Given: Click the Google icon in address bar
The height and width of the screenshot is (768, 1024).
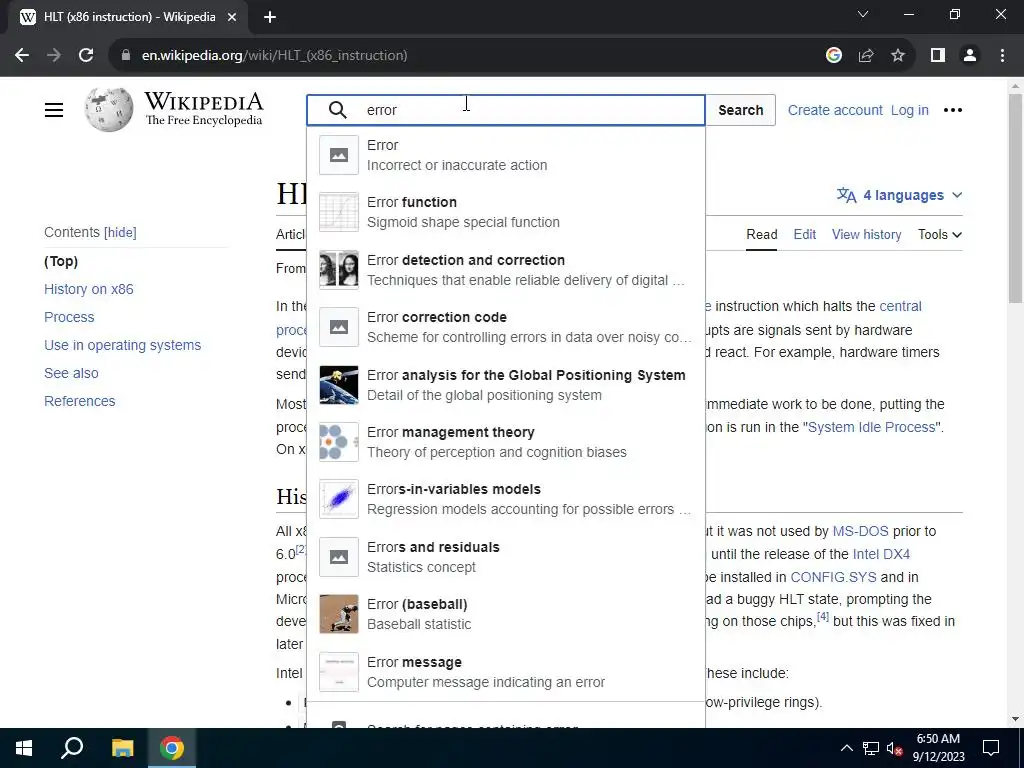Looking at the screenshot, I should (x=834, y=56).
